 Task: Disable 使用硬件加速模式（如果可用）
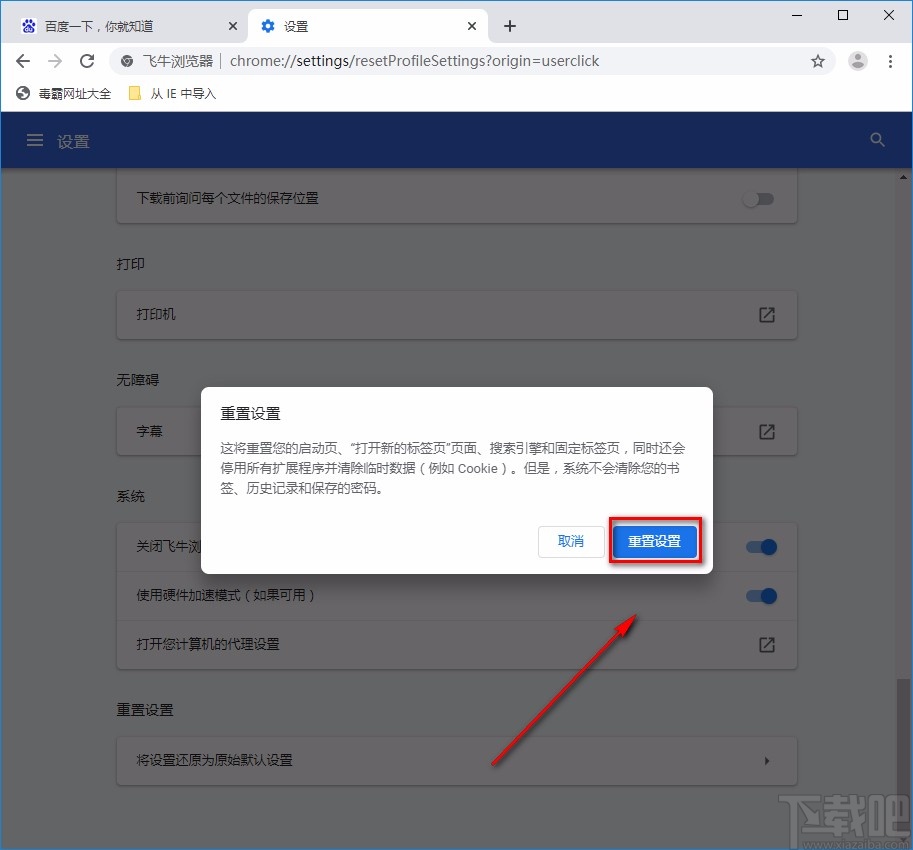[x=761, y=596]
